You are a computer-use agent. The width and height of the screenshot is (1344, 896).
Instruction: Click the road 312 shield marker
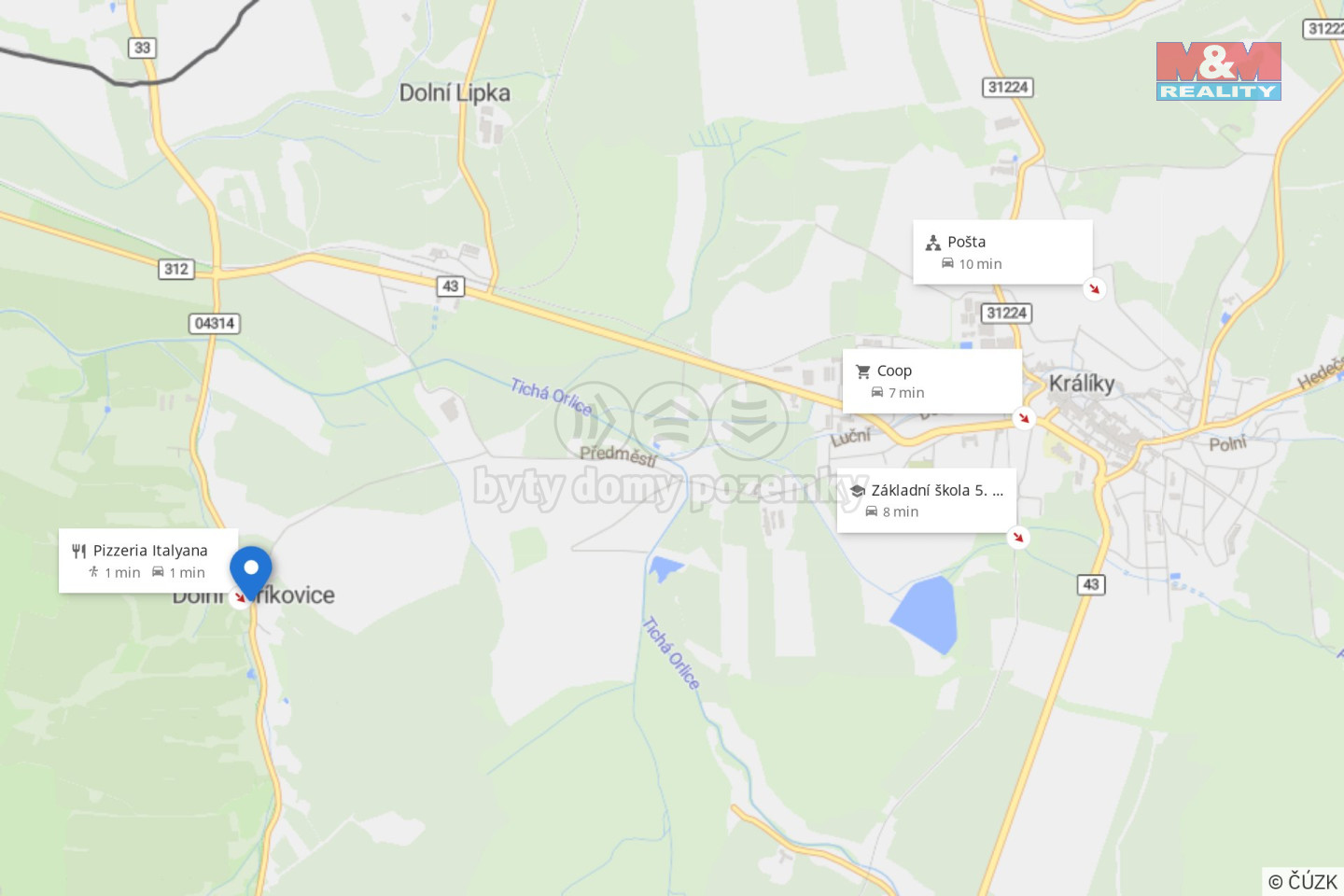(176, 269)
